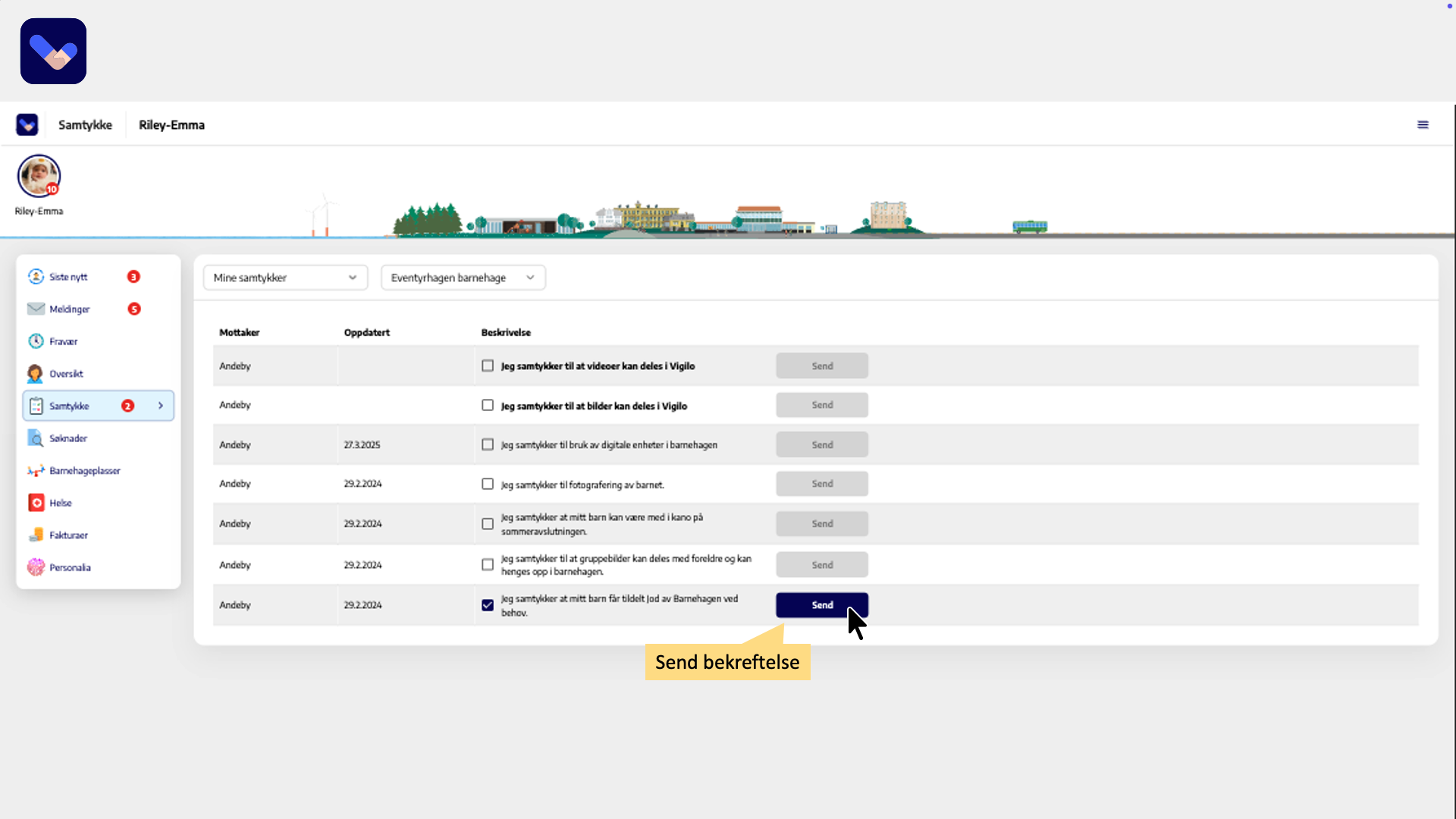Uncheck the Jod consent checkbox
Image resolution: width=1456 pixels, height=819 pixels.
pos(488,605)
